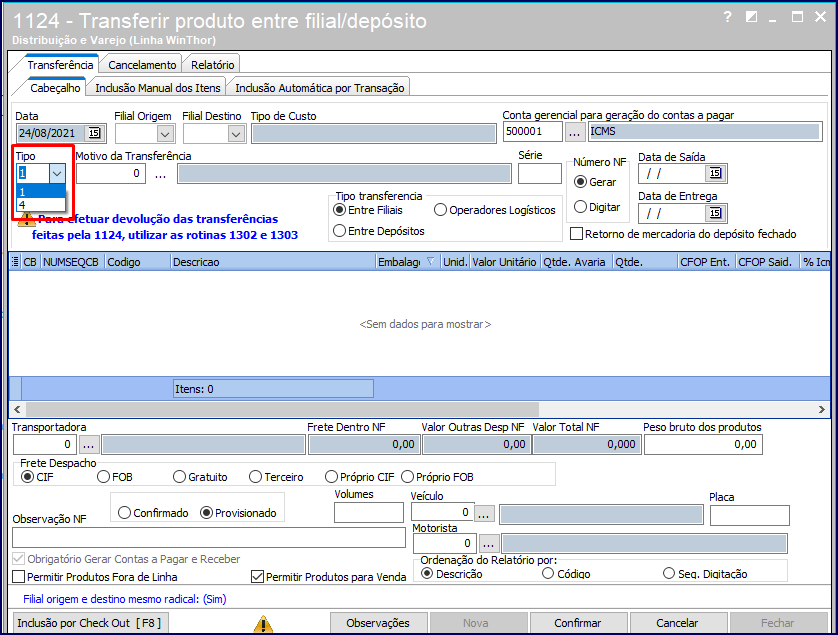Click the Descricao column header

pos(273,262)
